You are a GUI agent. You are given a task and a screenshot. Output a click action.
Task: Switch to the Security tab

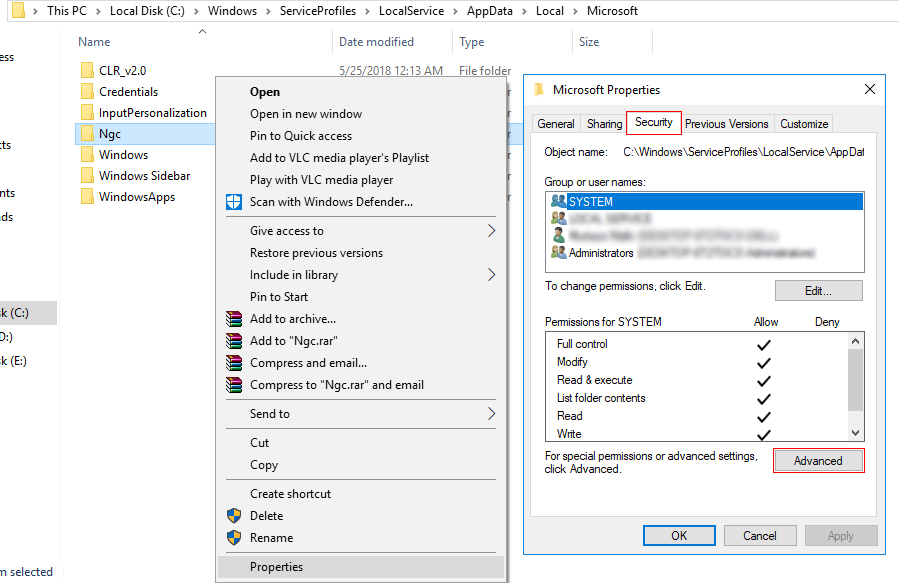(654, 123)
